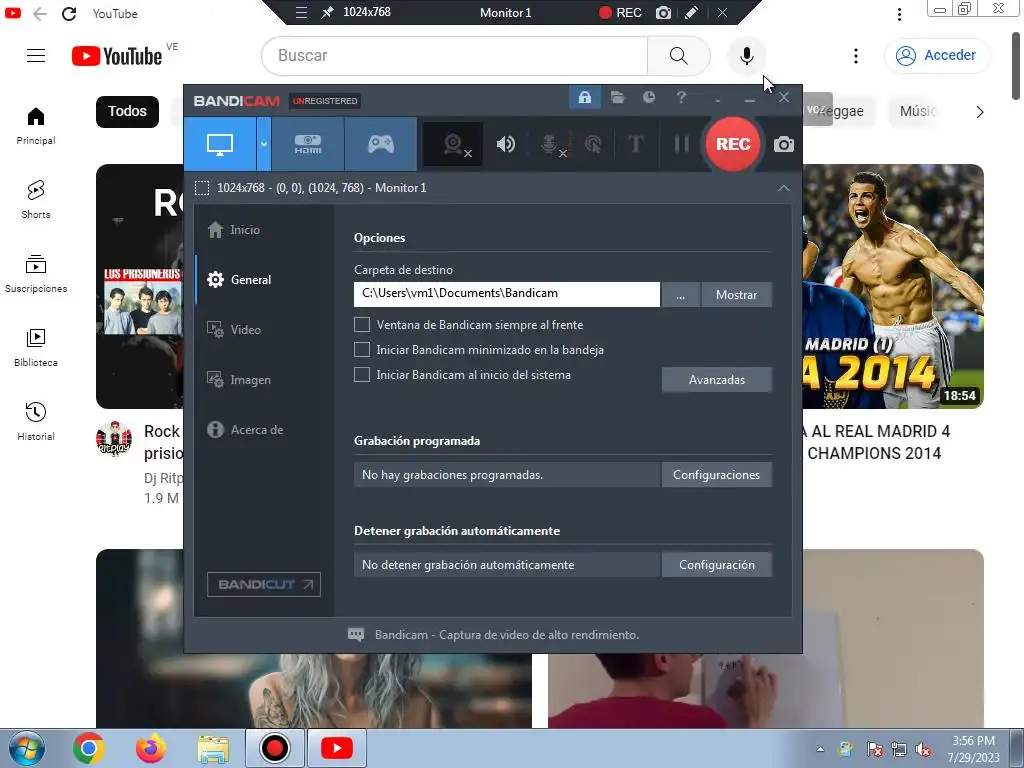Viewport: 1024px width, 768px height.
Task: Reload page with browser refresh icon
Action: tap(69, 13)
